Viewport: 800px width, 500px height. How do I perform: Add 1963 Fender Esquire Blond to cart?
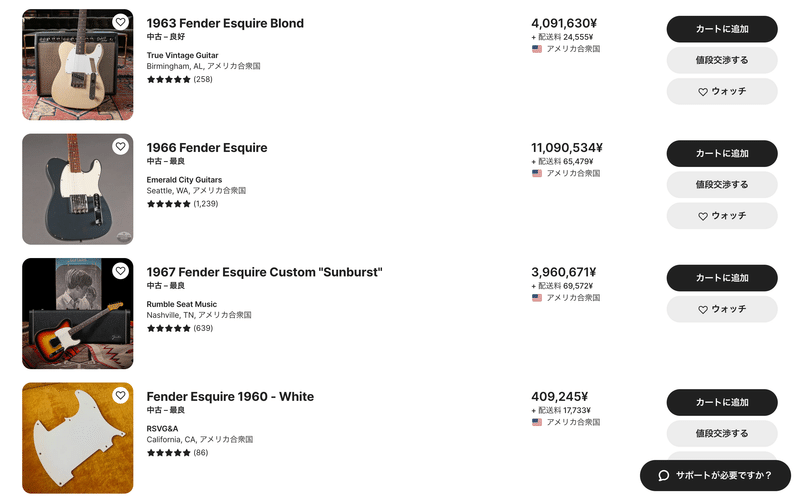click(722, 29)
